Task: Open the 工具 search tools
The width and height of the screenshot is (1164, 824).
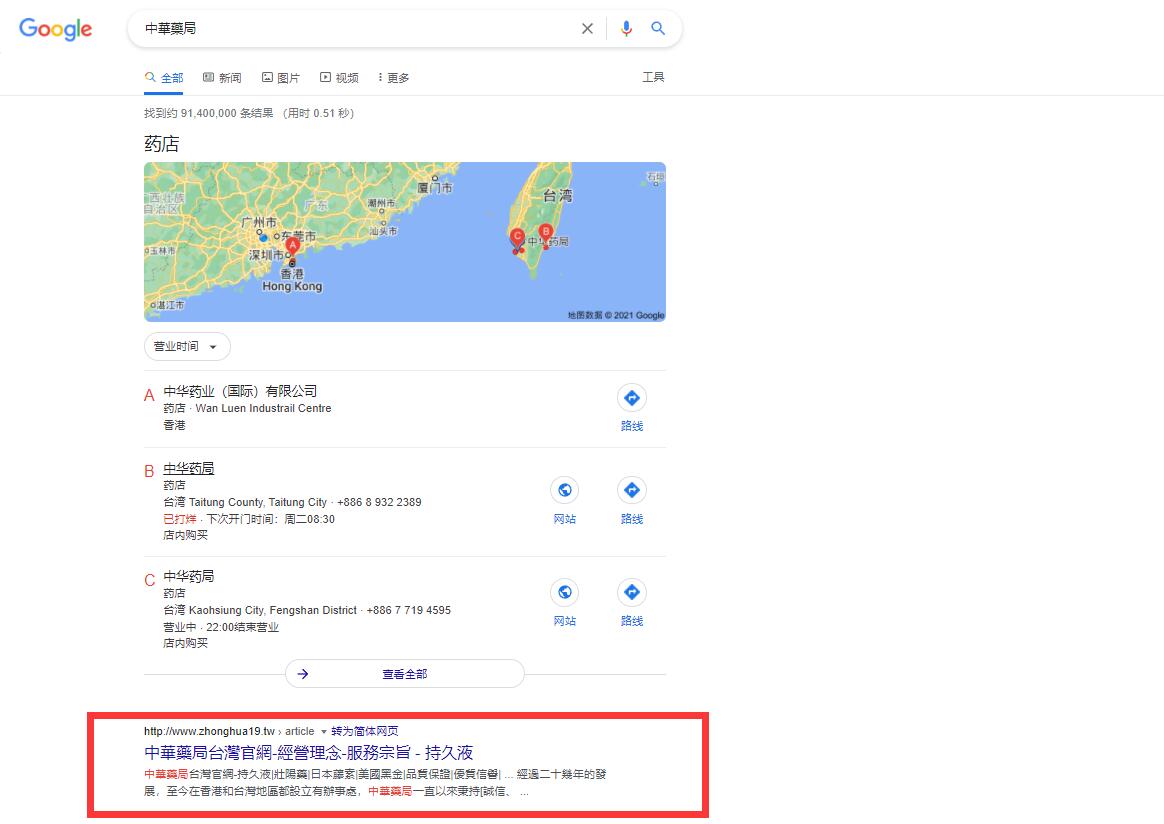Action: point(653,77)
